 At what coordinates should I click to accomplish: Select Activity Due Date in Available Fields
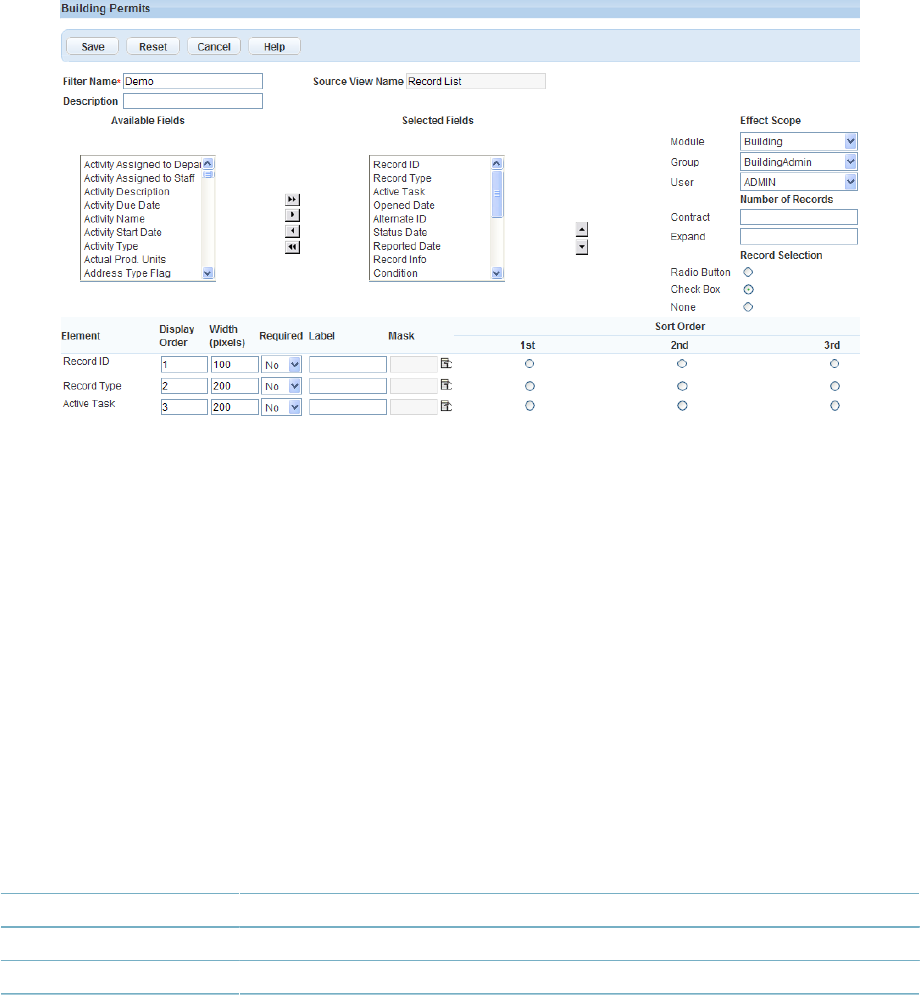click(122, 205)
